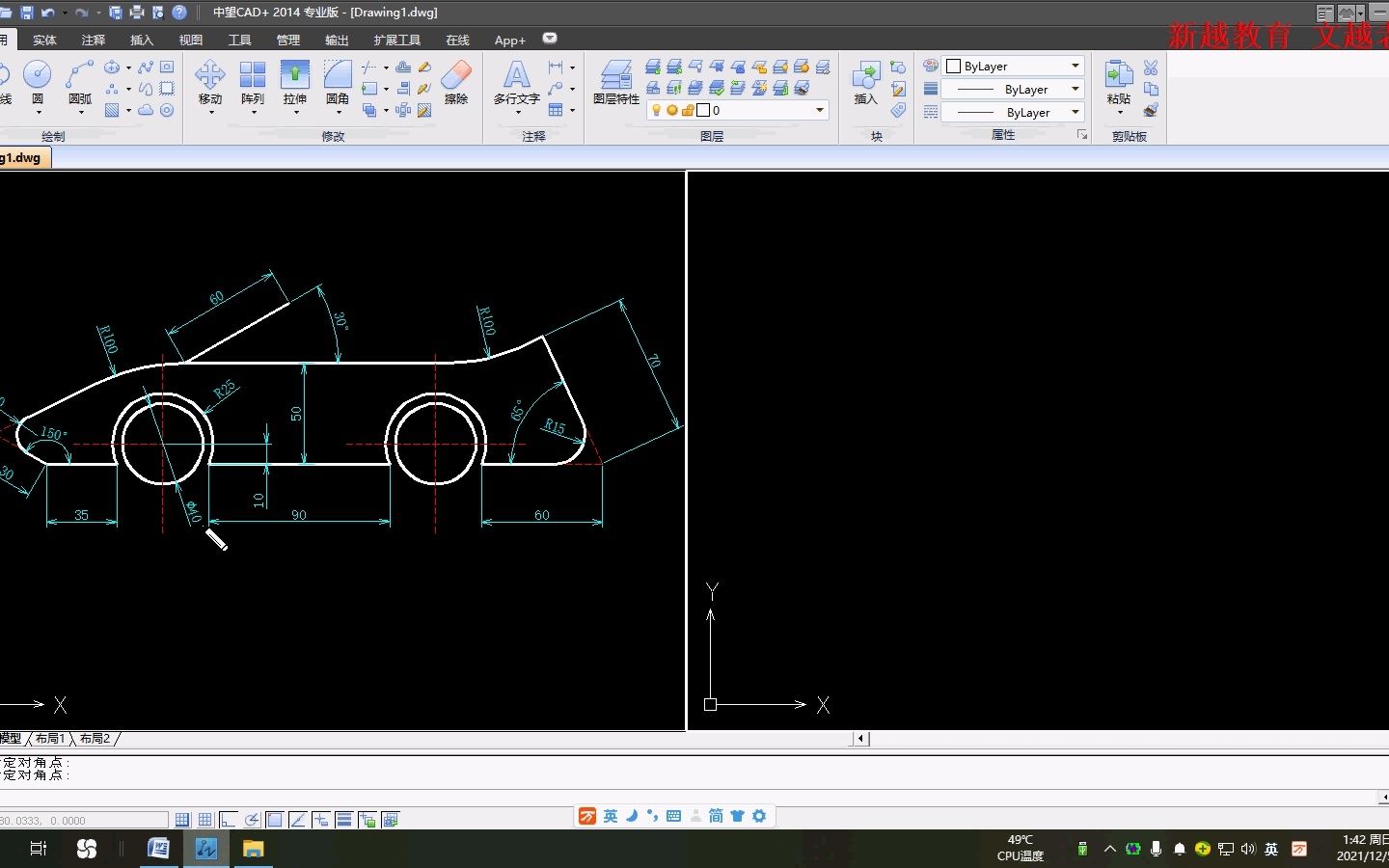Open the 扩展工具 ribbon tab
The image size is (1389, 868).
(396, 40)
